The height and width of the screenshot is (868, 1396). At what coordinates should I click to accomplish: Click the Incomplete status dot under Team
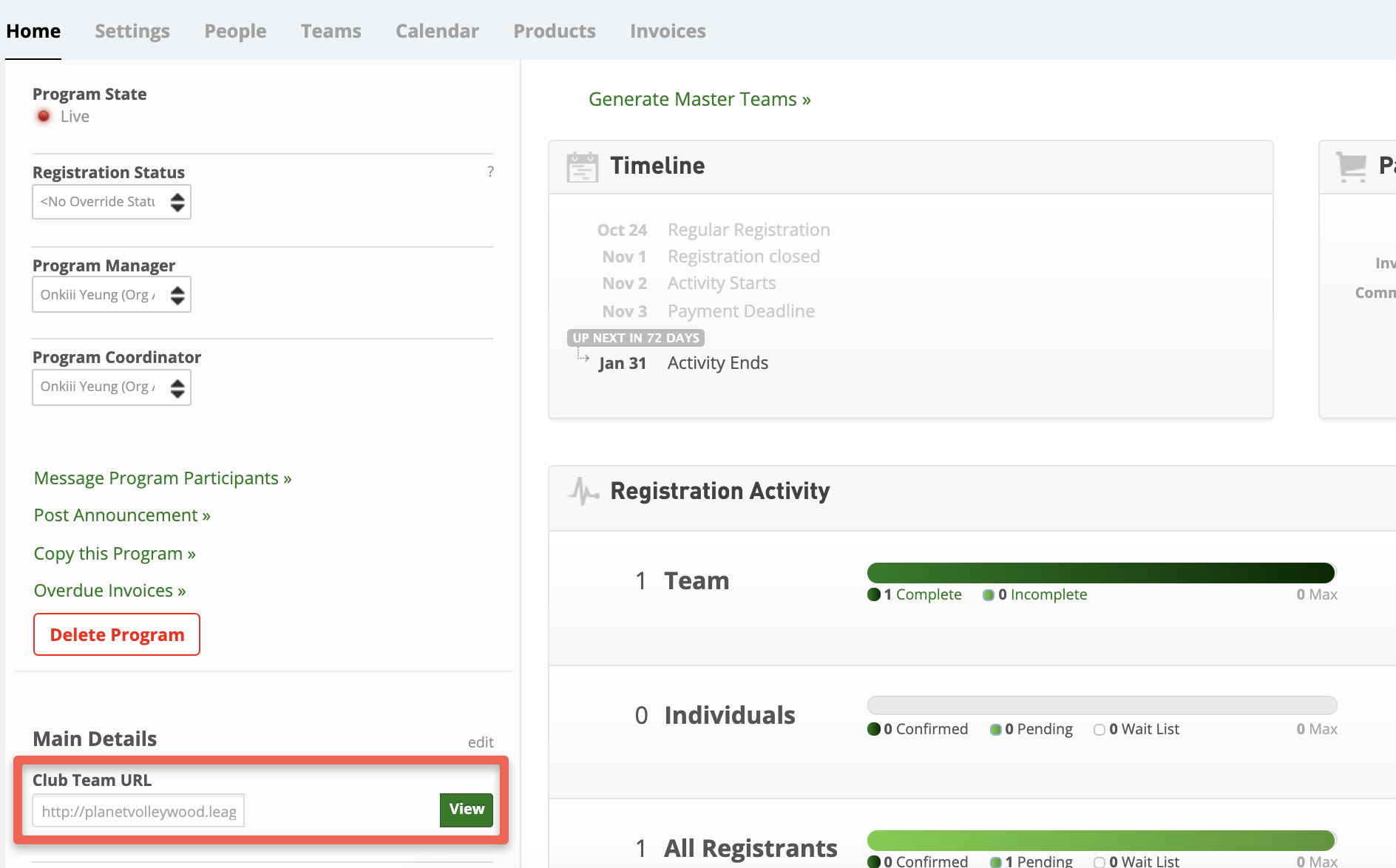989,594
